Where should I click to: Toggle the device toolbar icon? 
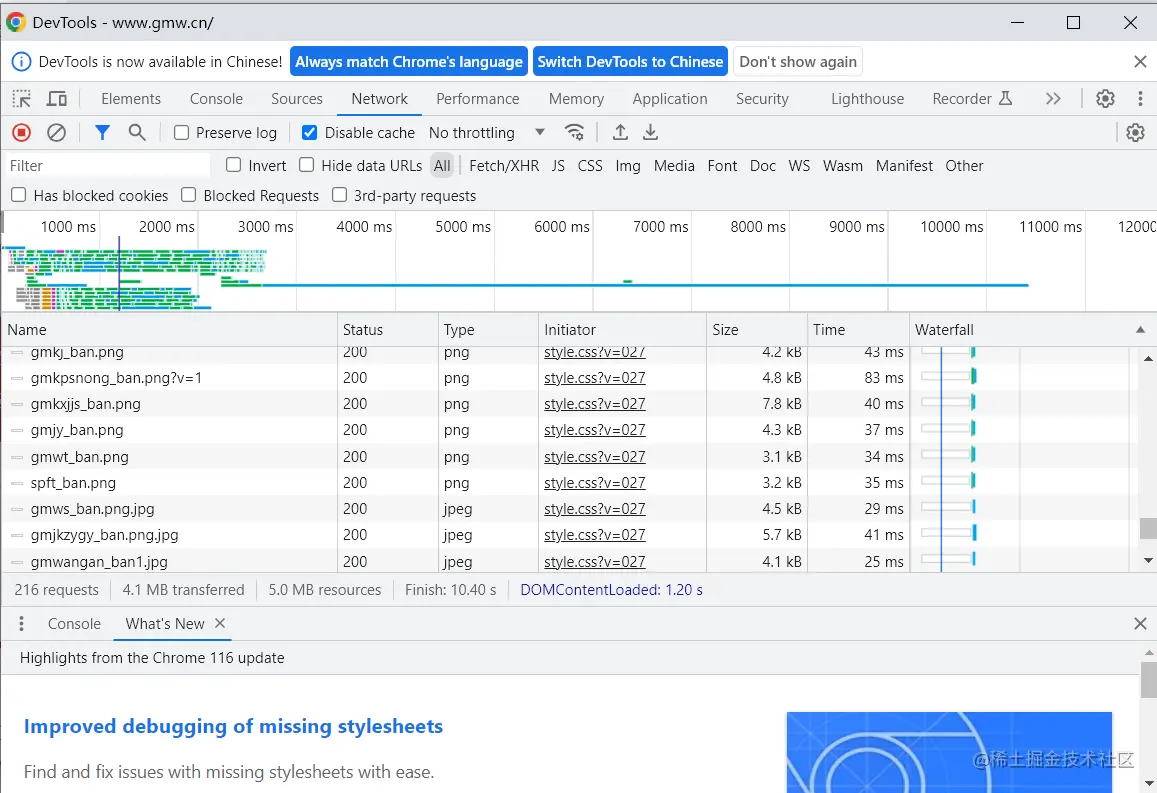coord(57,98)
